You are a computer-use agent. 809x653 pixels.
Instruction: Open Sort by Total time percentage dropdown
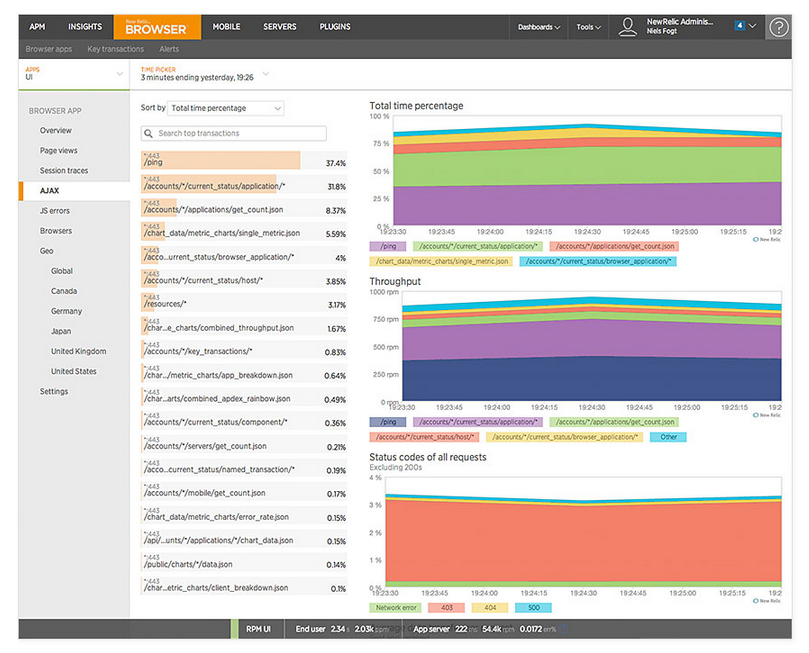pos(225,108)
